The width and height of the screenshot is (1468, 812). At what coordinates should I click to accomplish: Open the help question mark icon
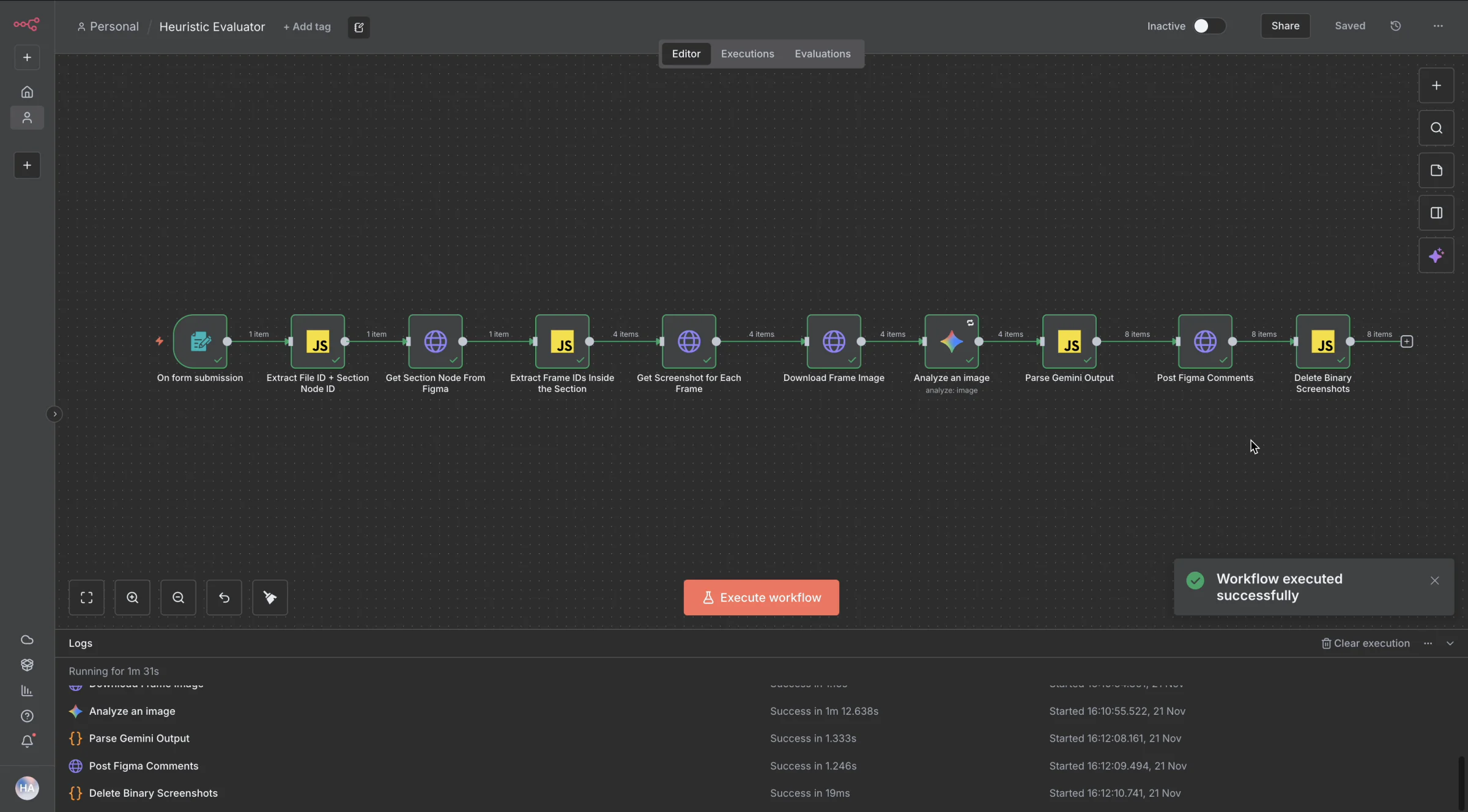pos(27,716)
